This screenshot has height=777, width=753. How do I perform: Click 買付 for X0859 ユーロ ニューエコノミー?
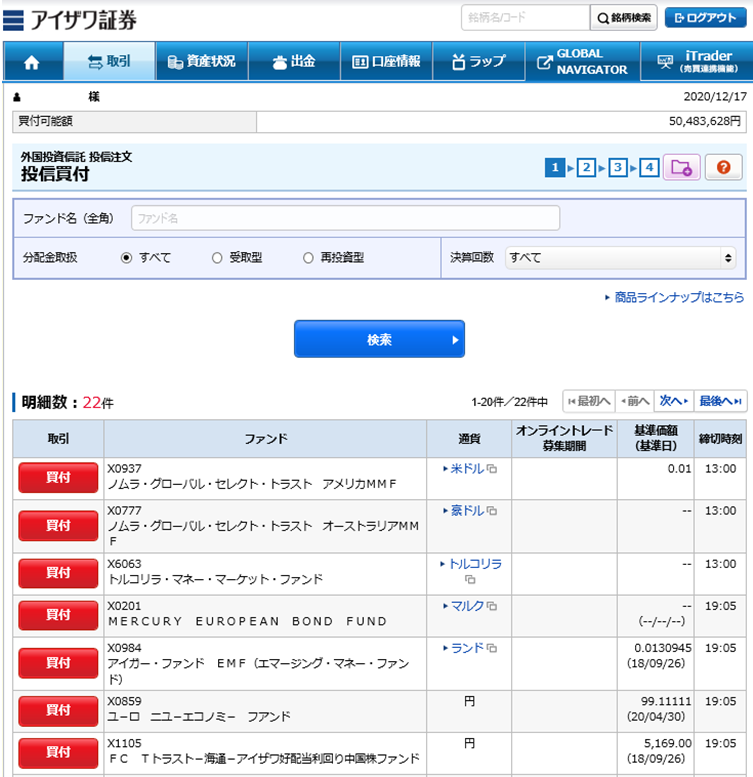tap(58, 711)
